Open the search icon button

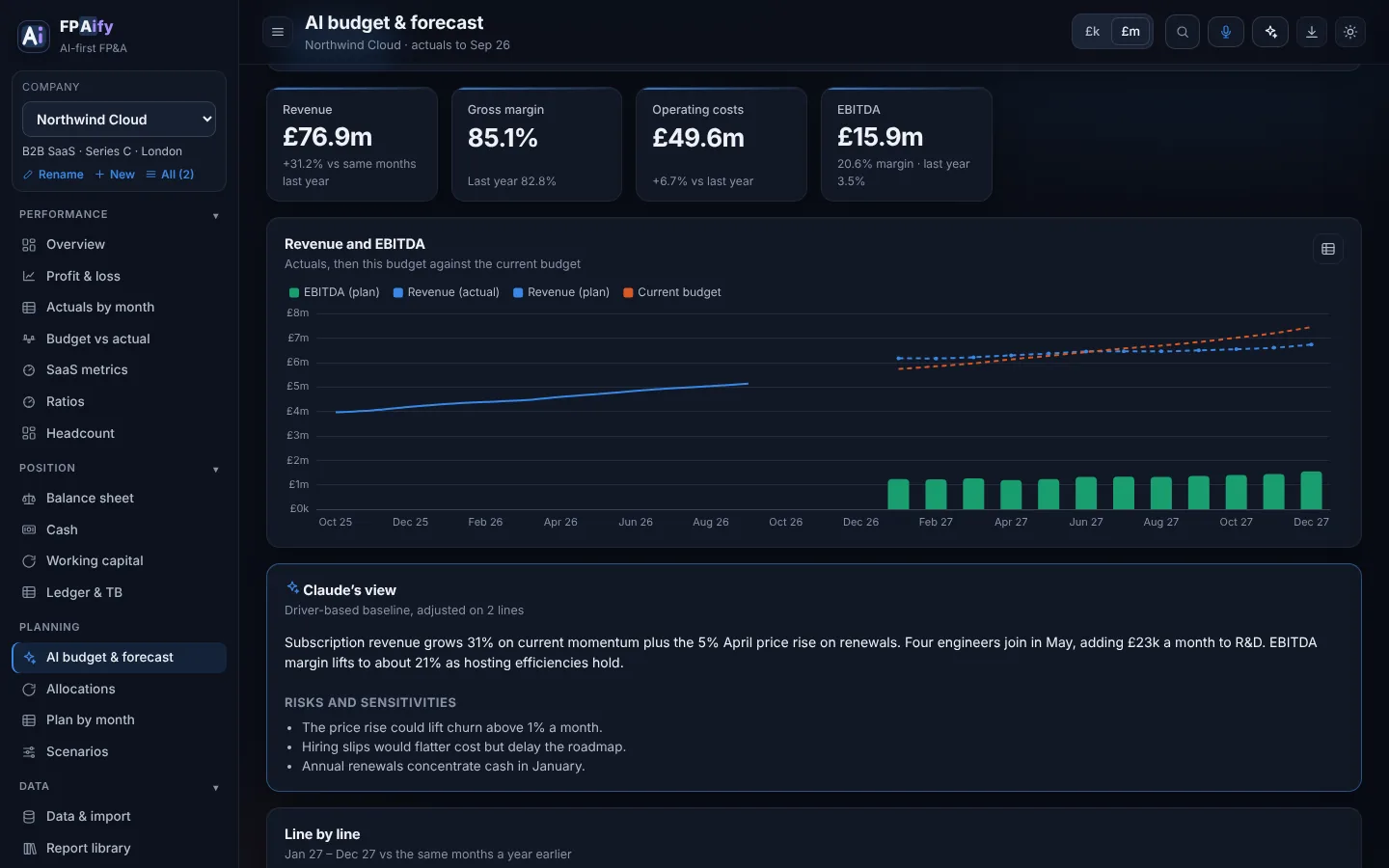coord(1183,32)
